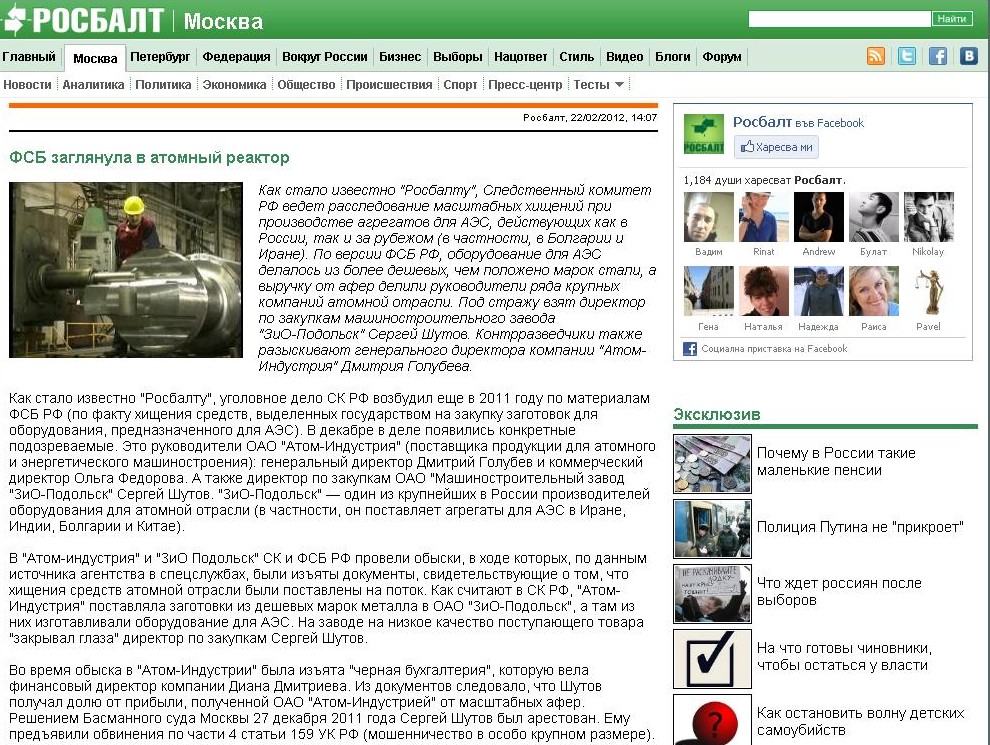Click Надежда's Facebook profile photo
This screenshot has width=990, height=745.
click(818, 291)
